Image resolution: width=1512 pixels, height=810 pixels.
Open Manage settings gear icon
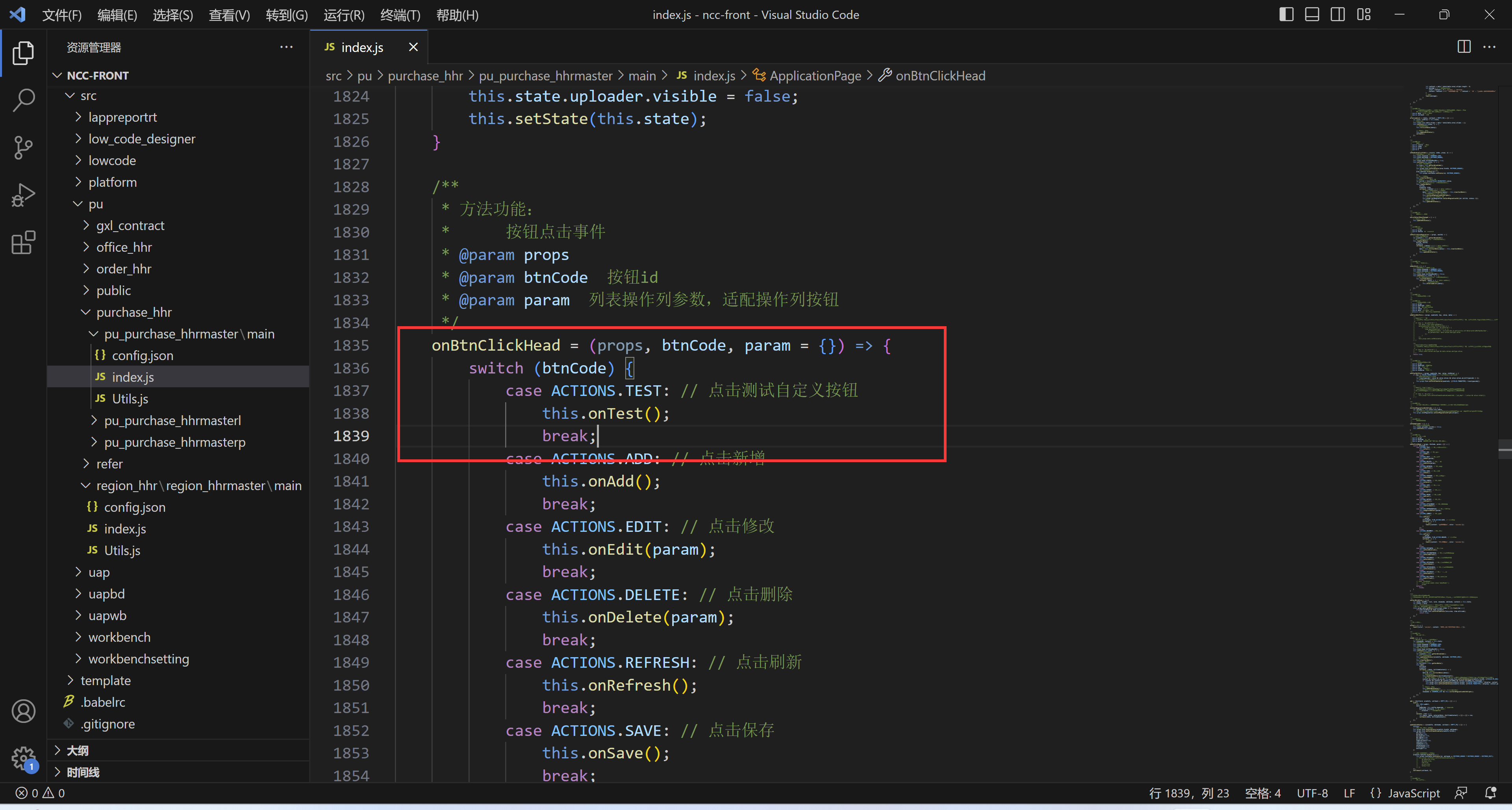coord(24,758)
